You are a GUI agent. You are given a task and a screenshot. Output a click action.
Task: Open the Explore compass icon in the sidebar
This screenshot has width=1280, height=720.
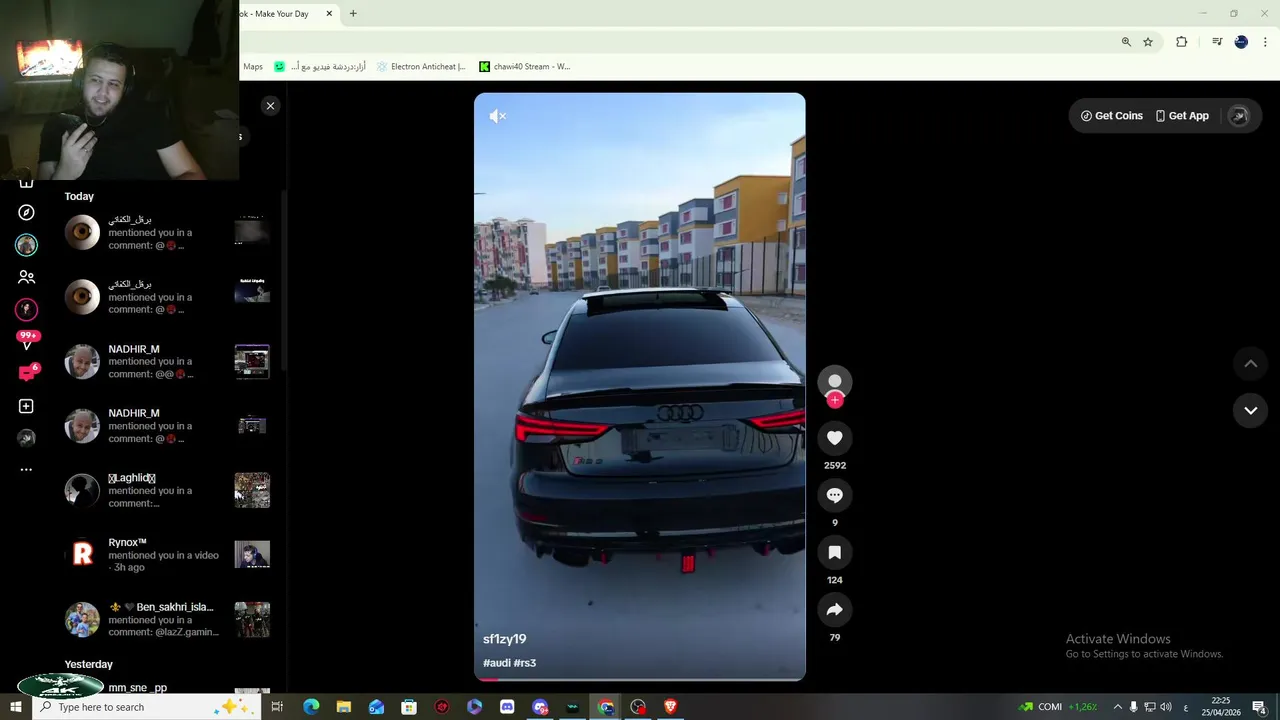coord(27,212)
